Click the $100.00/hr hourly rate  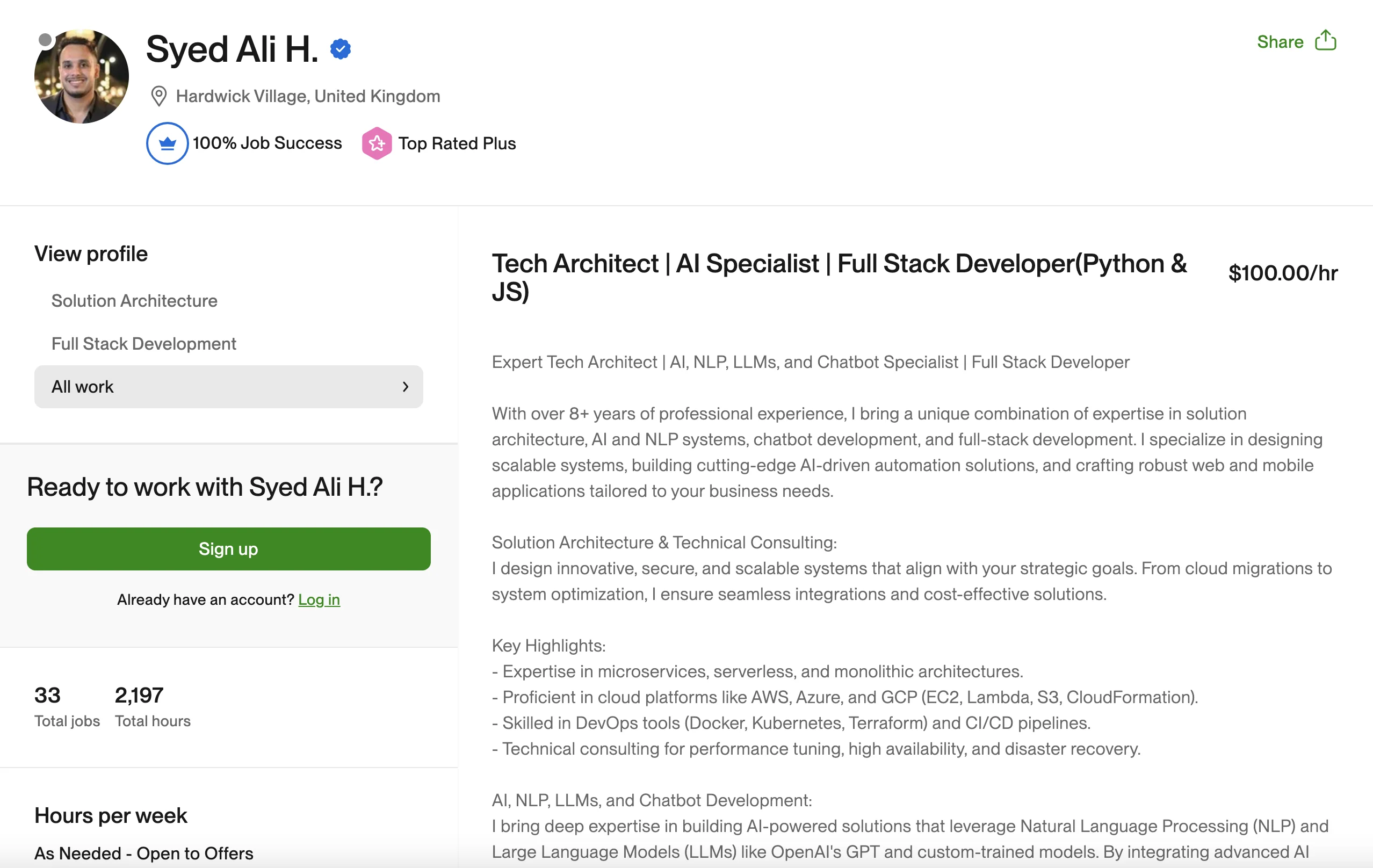(1283, 273)
